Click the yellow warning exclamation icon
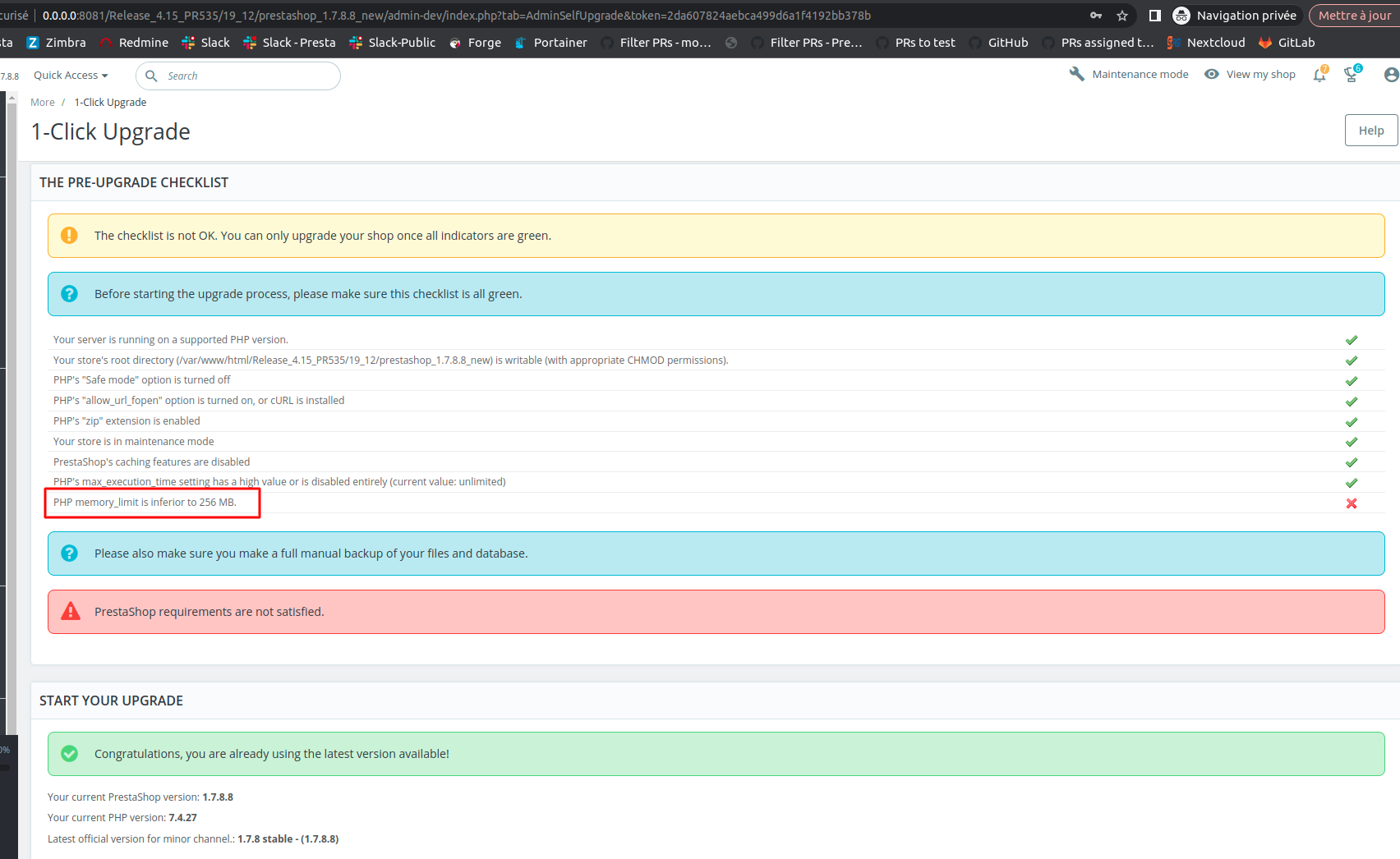Viewport: 1400px width, 859px height. pyautogui.click(x=69, y=235)
